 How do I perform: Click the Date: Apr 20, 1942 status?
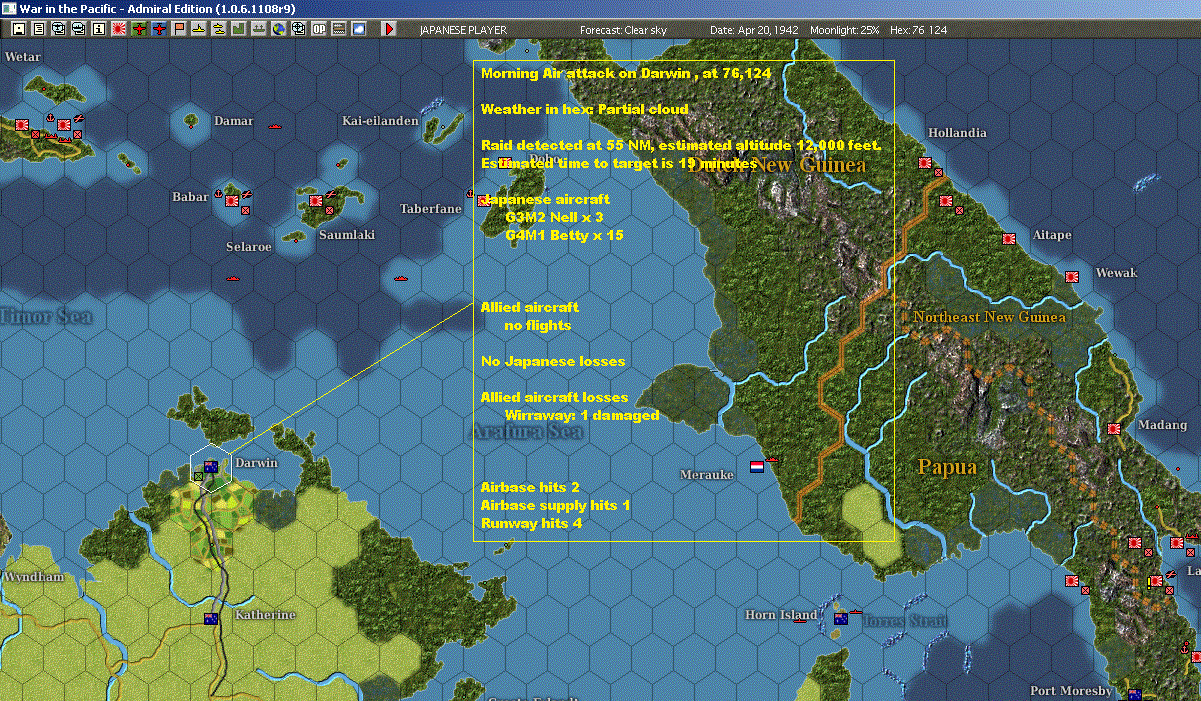(754, 30)
